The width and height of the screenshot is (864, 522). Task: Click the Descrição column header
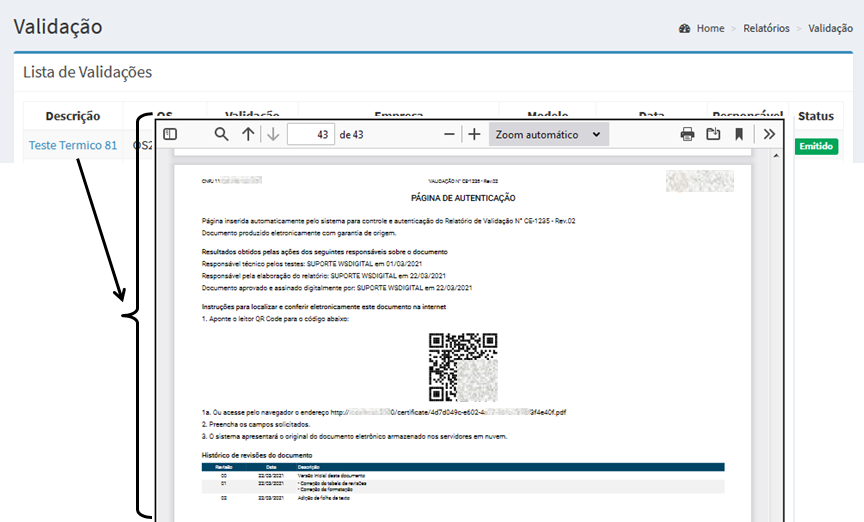pos(73,116)
